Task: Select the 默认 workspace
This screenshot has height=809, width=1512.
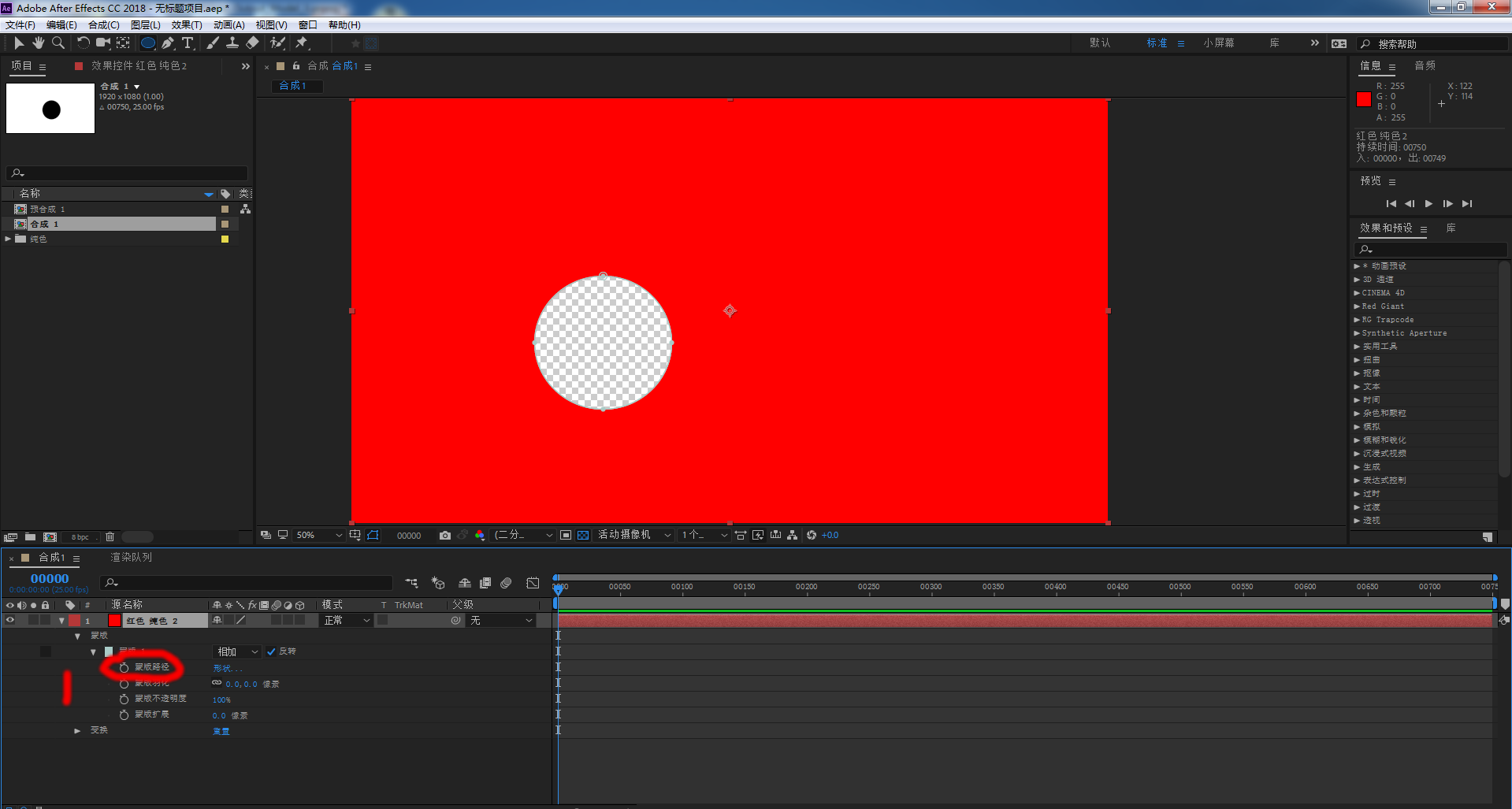Action: click(x=1100, y=43)
